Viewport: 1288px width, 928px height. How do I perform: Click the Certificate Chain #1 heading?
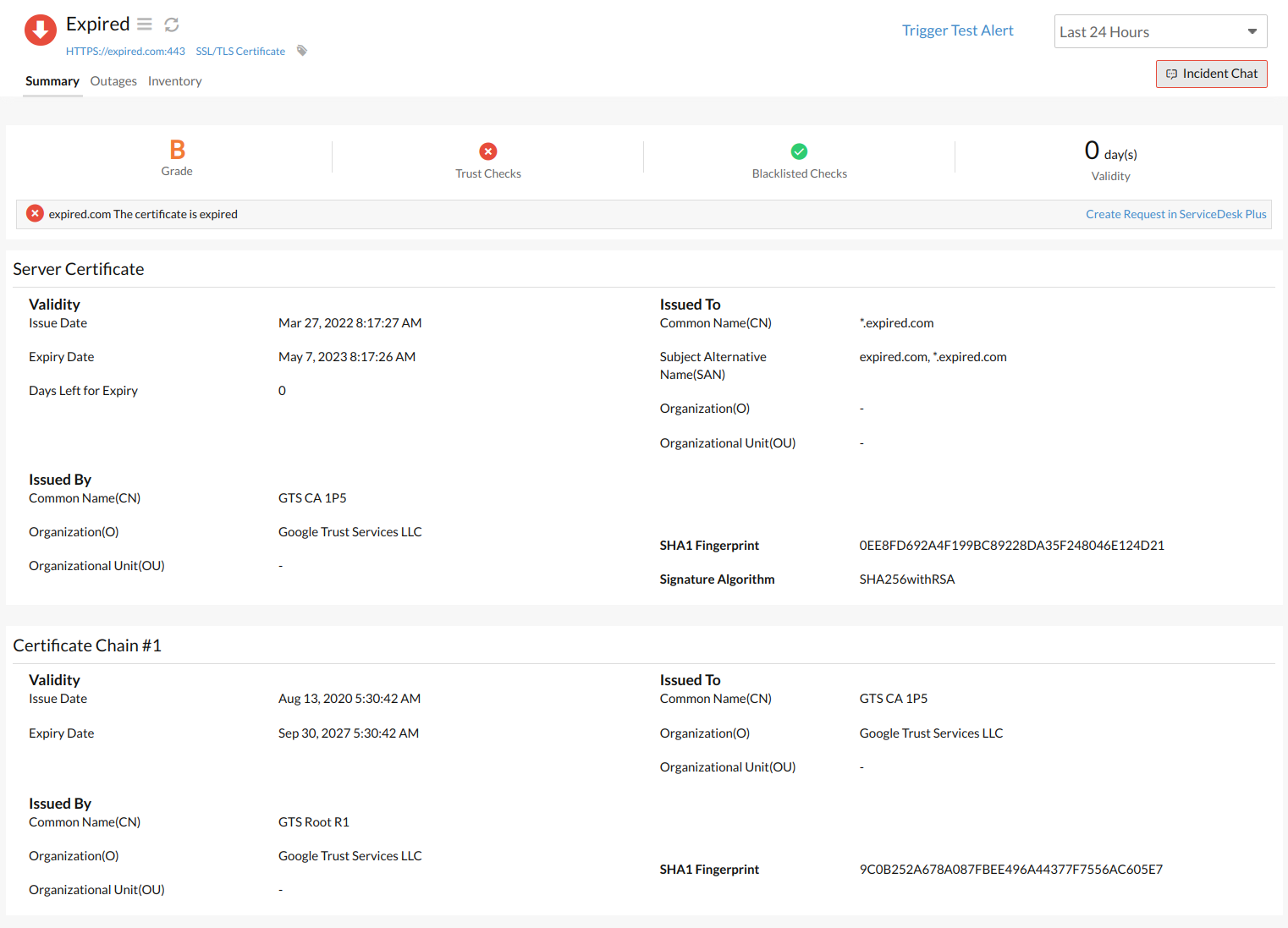(x=87, y=645)
